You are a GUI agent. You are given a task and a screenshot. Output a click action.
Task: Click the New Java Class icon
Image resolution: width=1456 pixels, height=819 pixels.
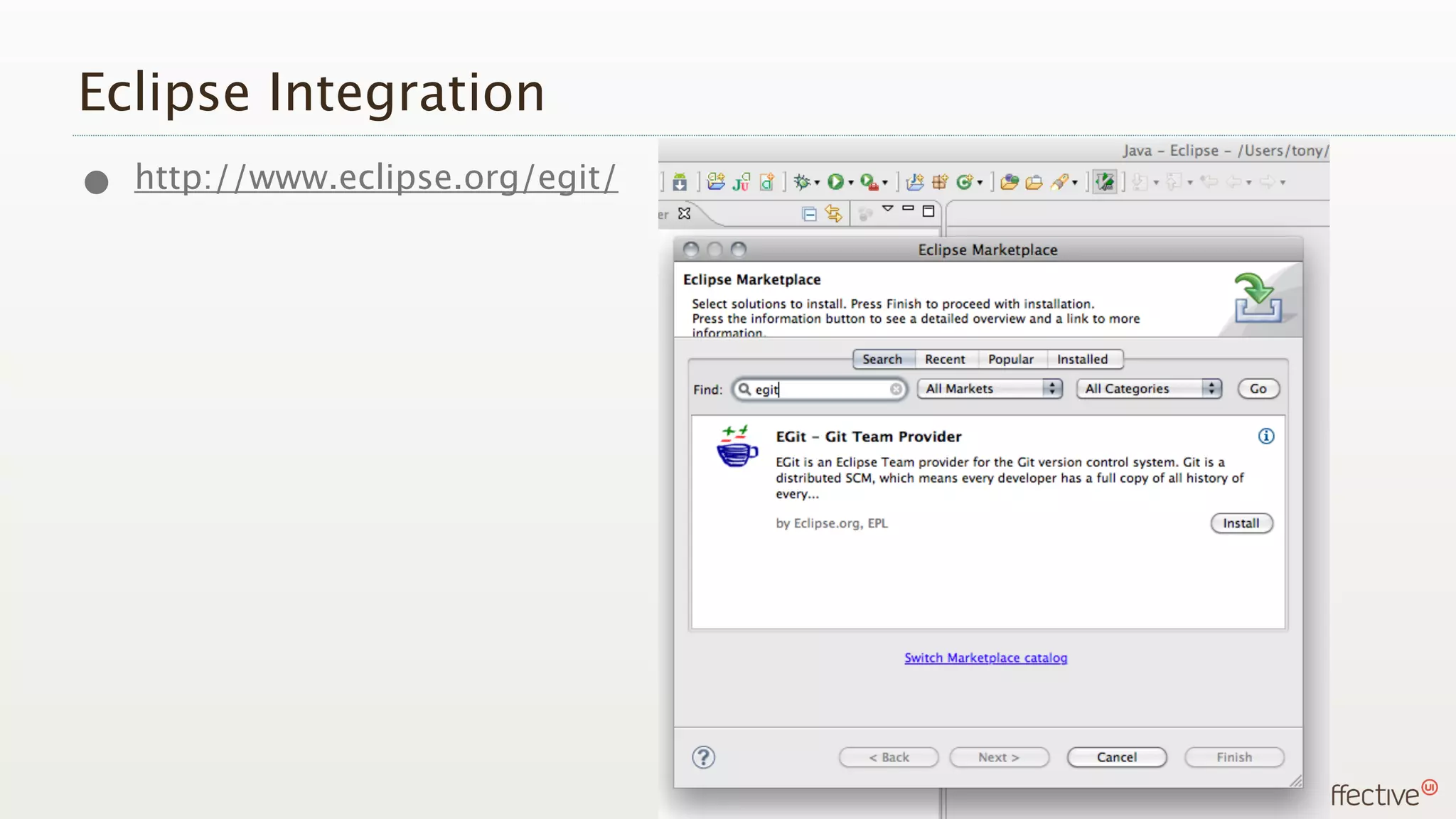[965, 182]
